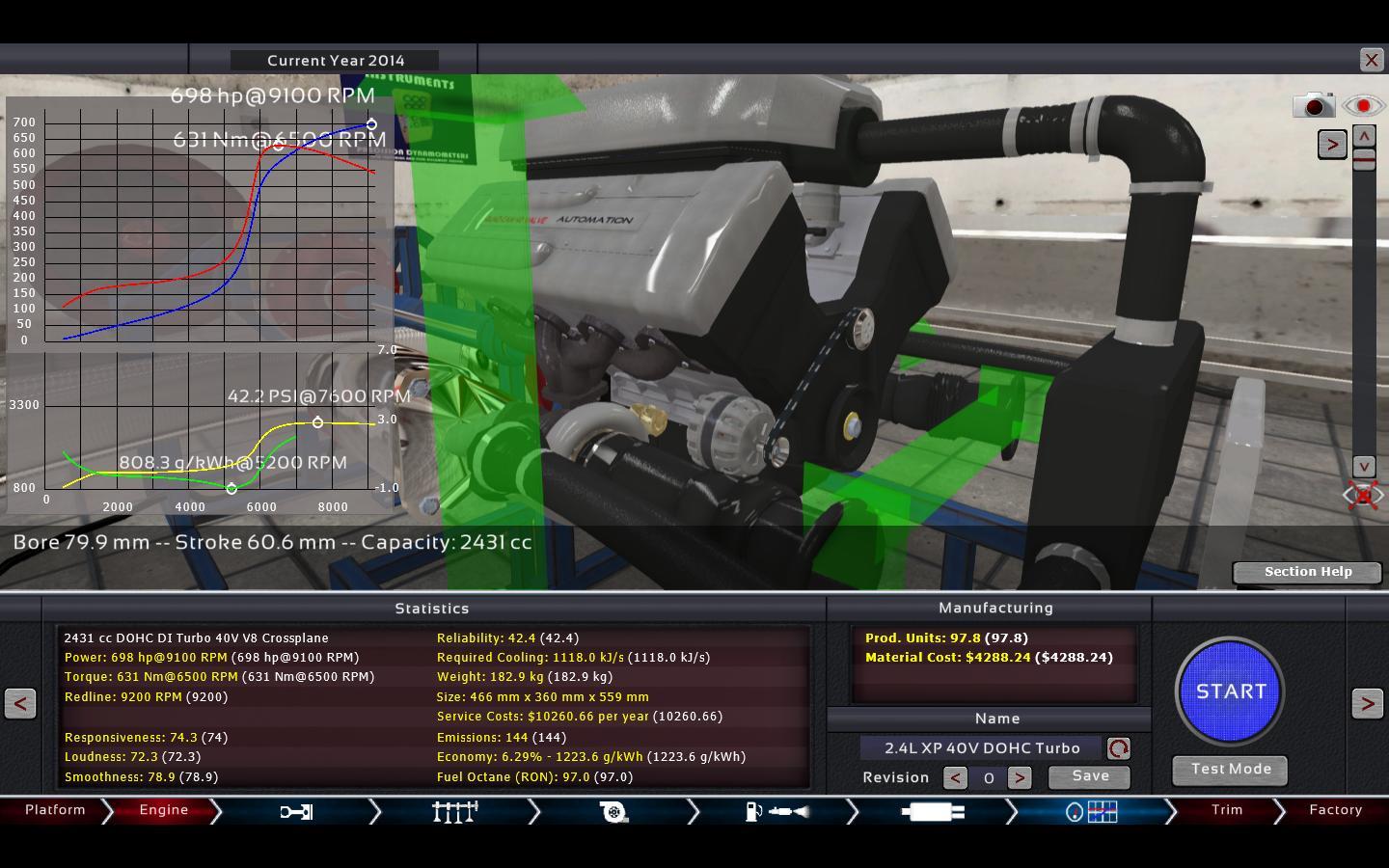Image resolution: width=1389 pixels, height=868 pixels.
Task: Select the engine testing gauges icon
Action: [x=1091, y=812]
